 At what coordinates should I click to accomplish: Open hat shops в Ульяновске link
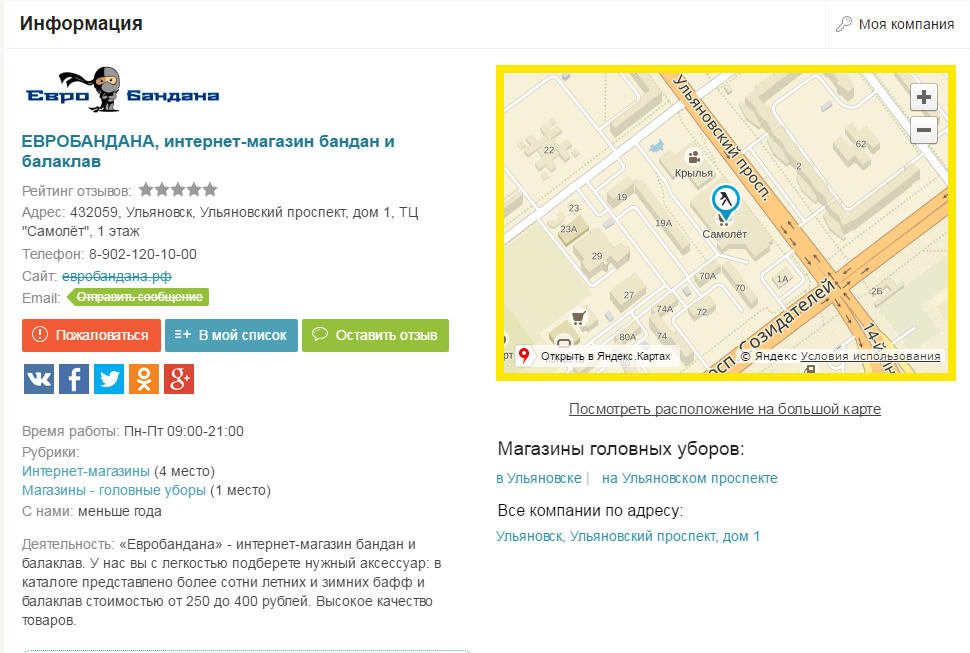[x=539, y=478]
